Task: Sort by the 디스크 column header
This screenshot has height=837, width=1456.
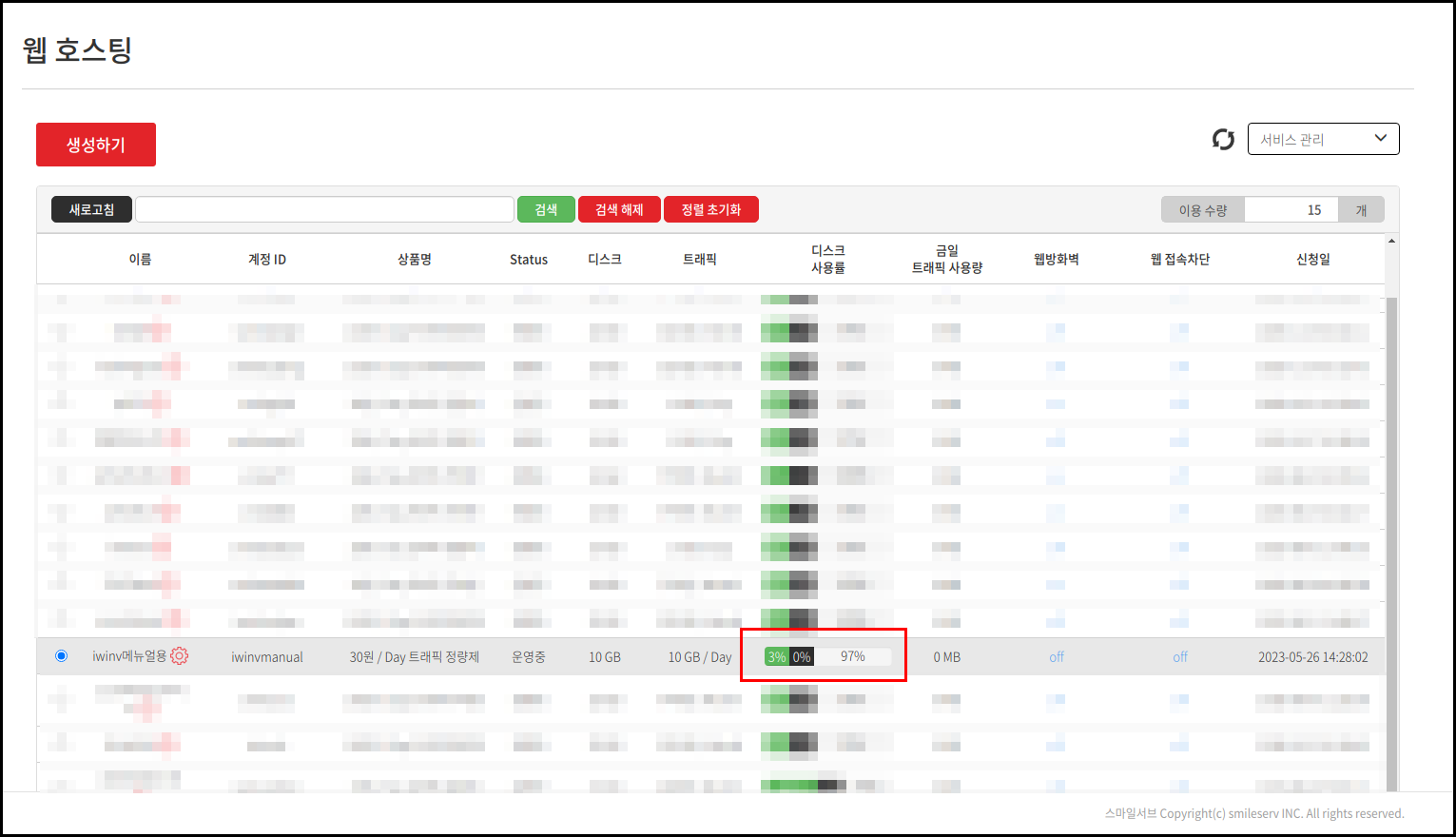Action: [605, 259]
